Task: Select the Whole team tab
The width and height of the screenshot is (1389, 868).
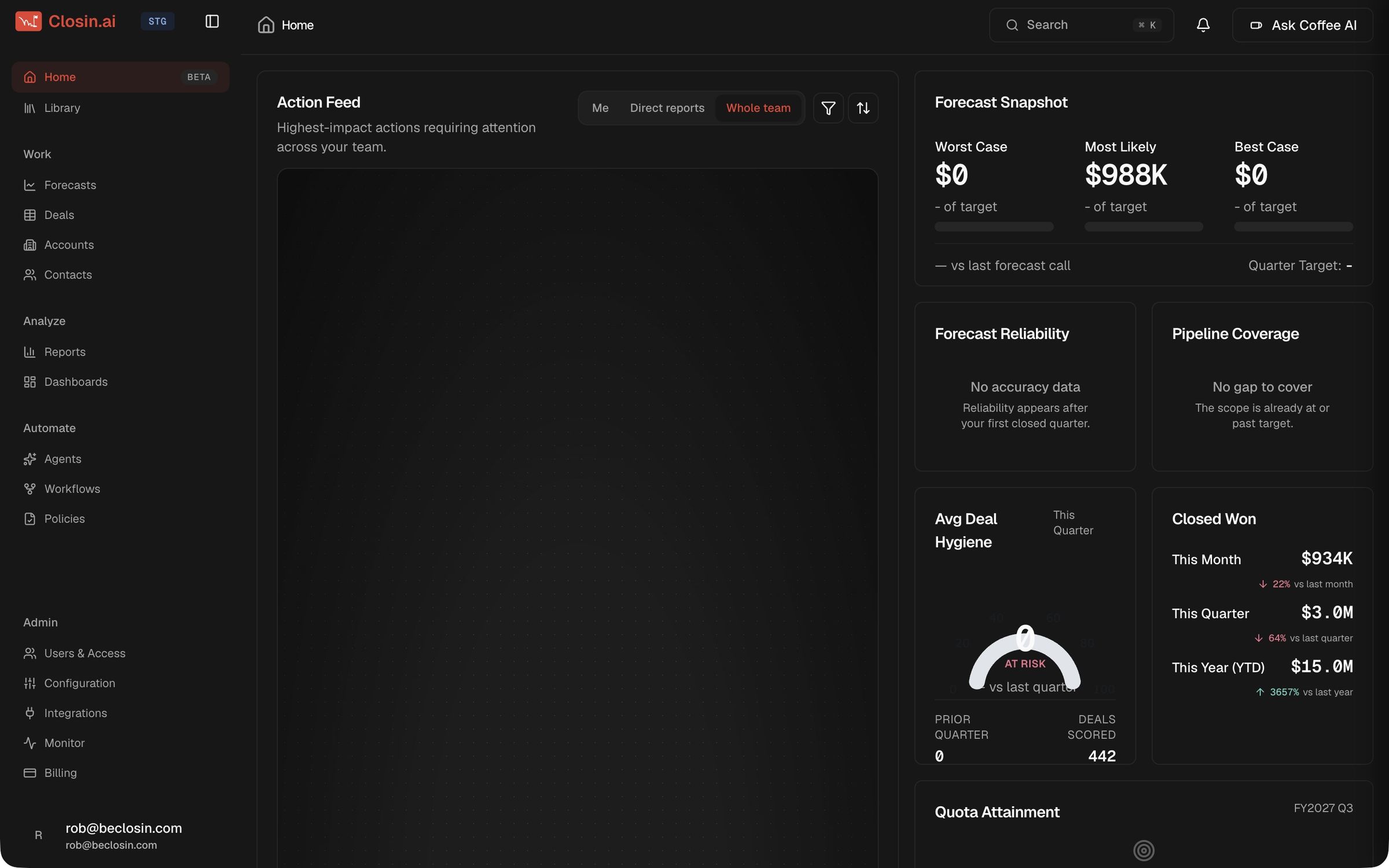Action: pos(758,108)
